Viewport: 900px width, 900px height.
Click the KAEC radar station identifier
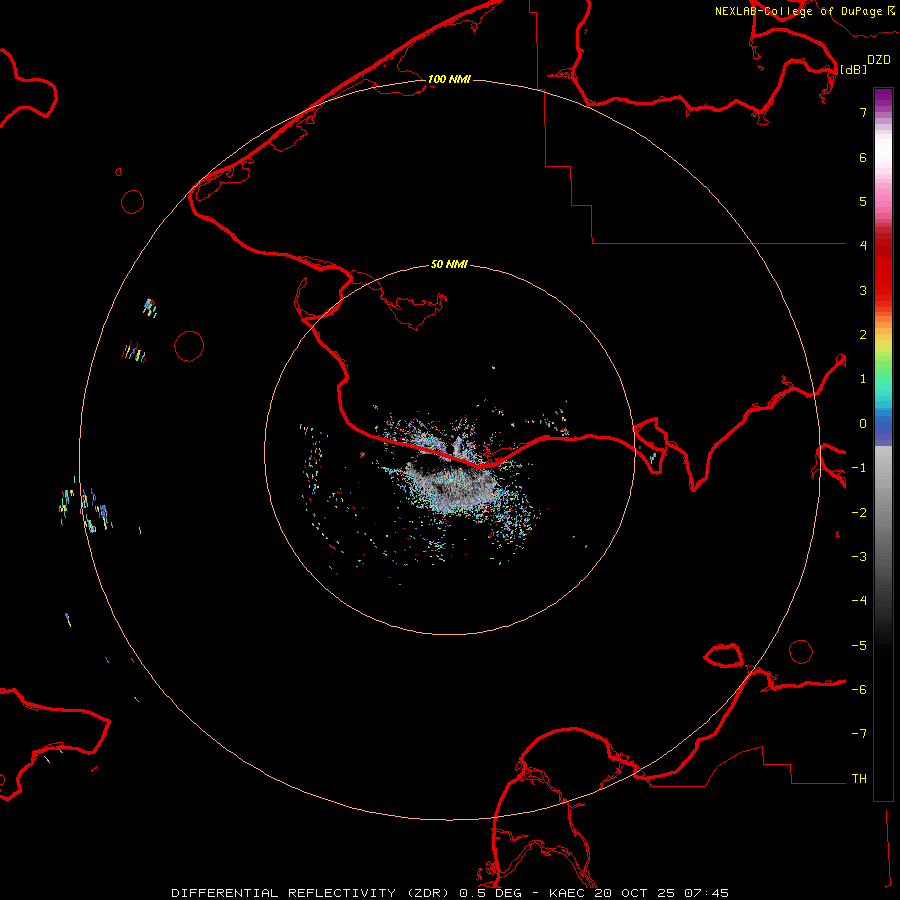click(566, 893)
